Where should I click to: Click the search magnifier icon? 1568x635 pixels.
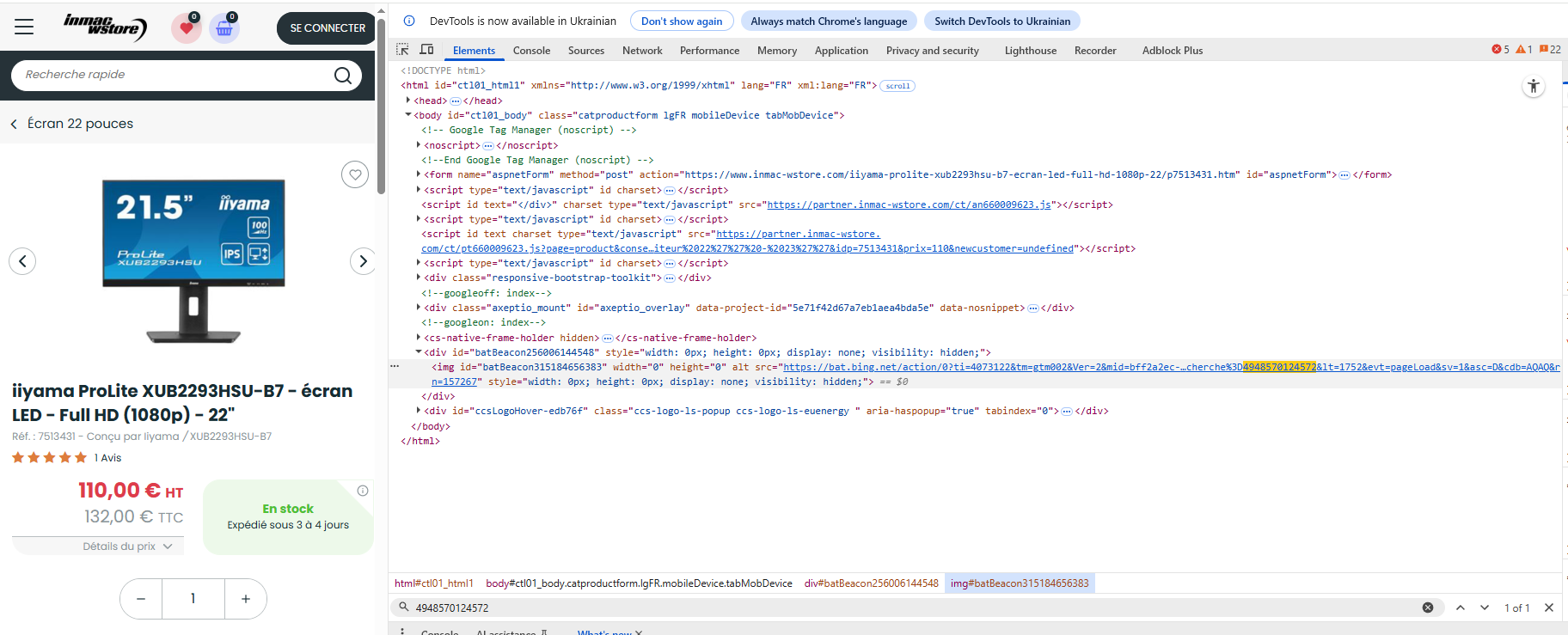[x=343, y=76]
